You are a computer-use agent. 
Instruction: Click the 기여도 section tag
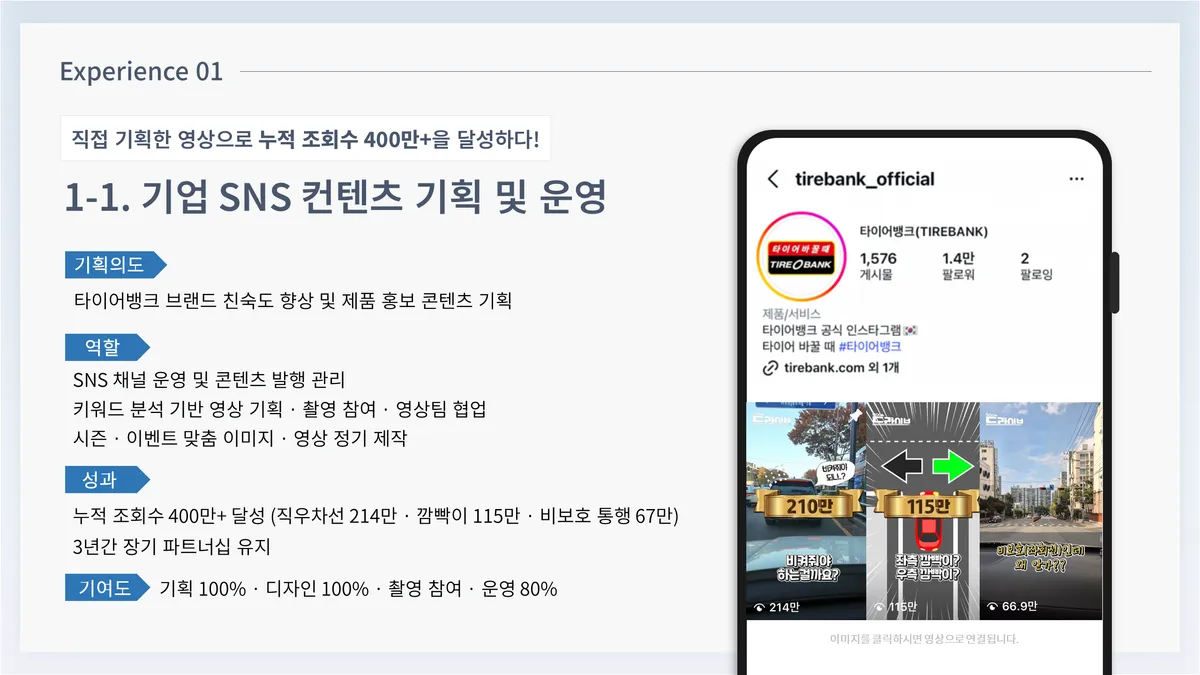pos(107,588)
